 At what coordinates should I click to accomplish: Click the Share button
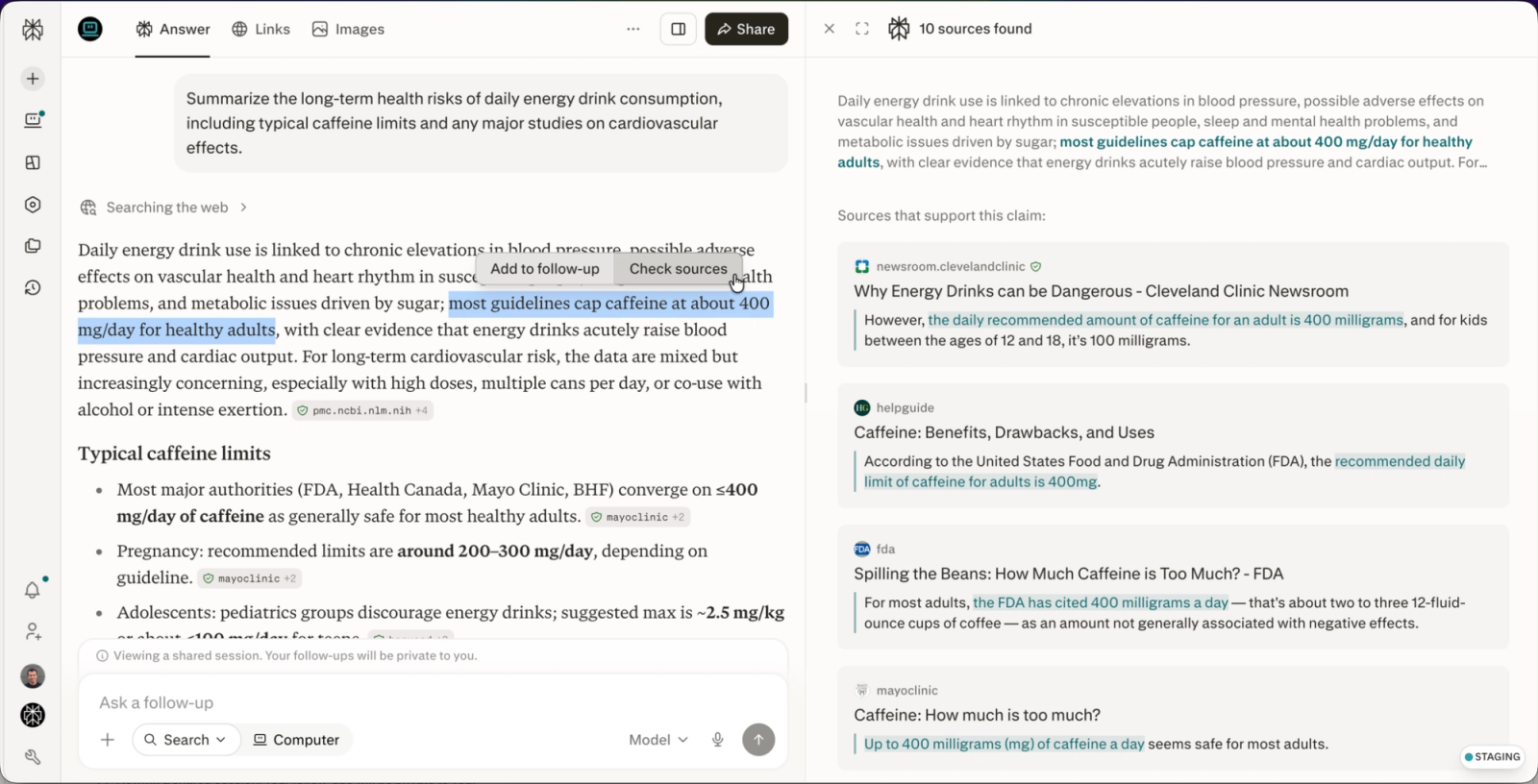746,29
